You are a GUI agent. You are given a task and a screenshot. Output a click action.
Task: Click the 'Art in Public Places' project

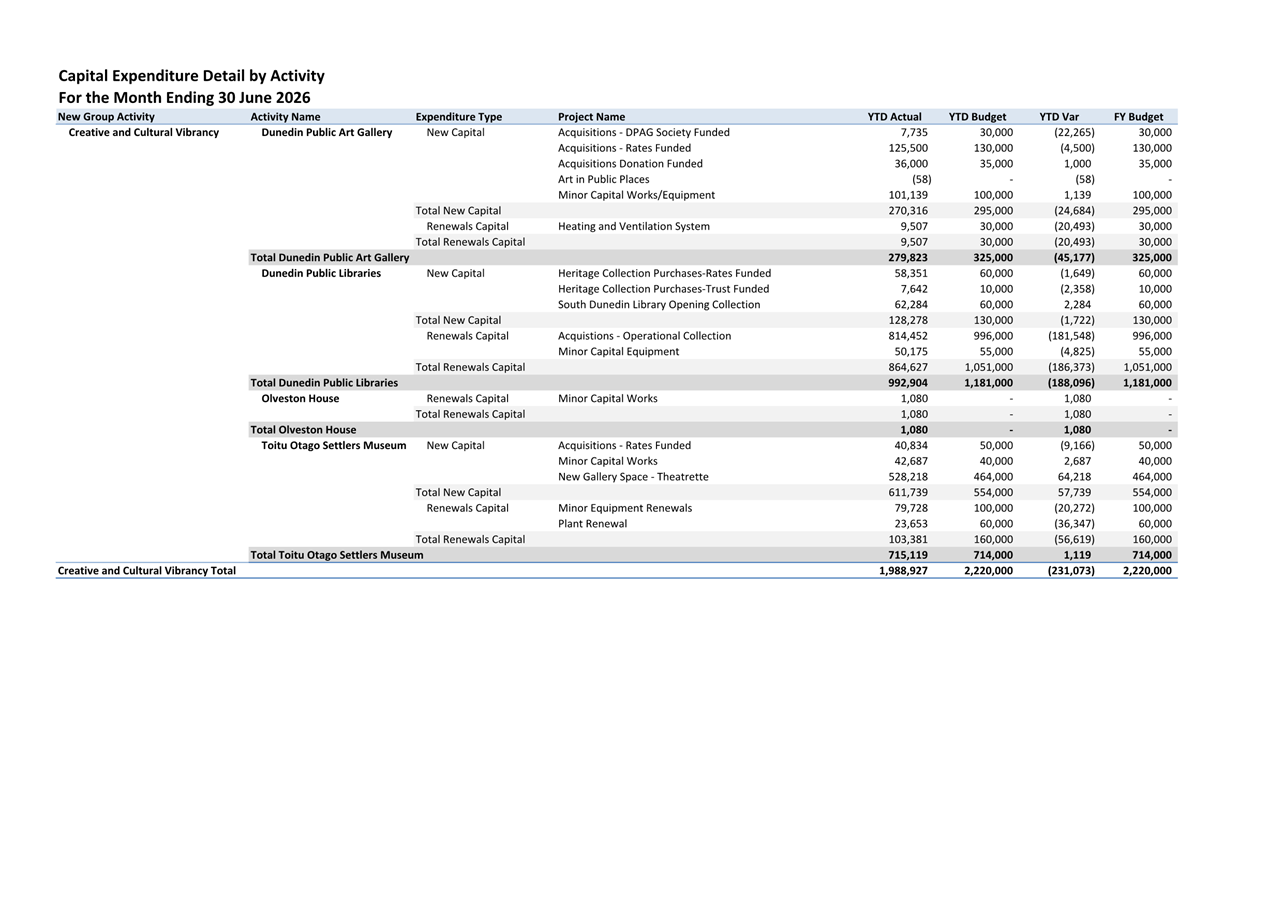[603, 179]
